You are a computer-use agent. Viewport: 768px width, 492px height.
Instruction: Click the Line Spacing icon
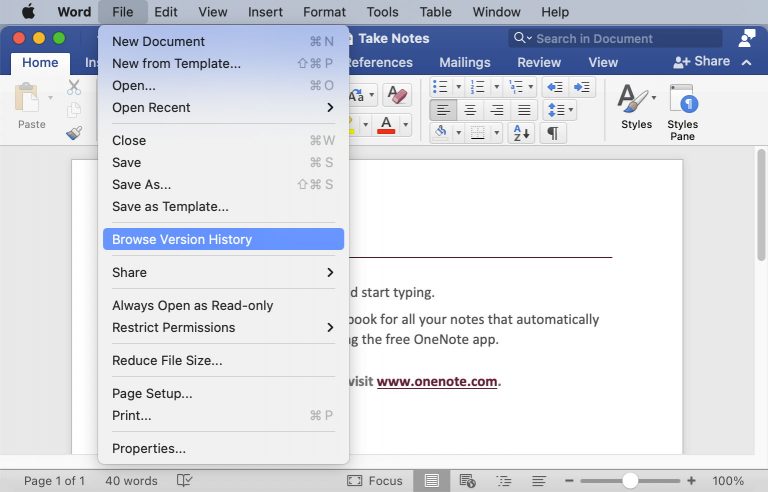[556, 110]
